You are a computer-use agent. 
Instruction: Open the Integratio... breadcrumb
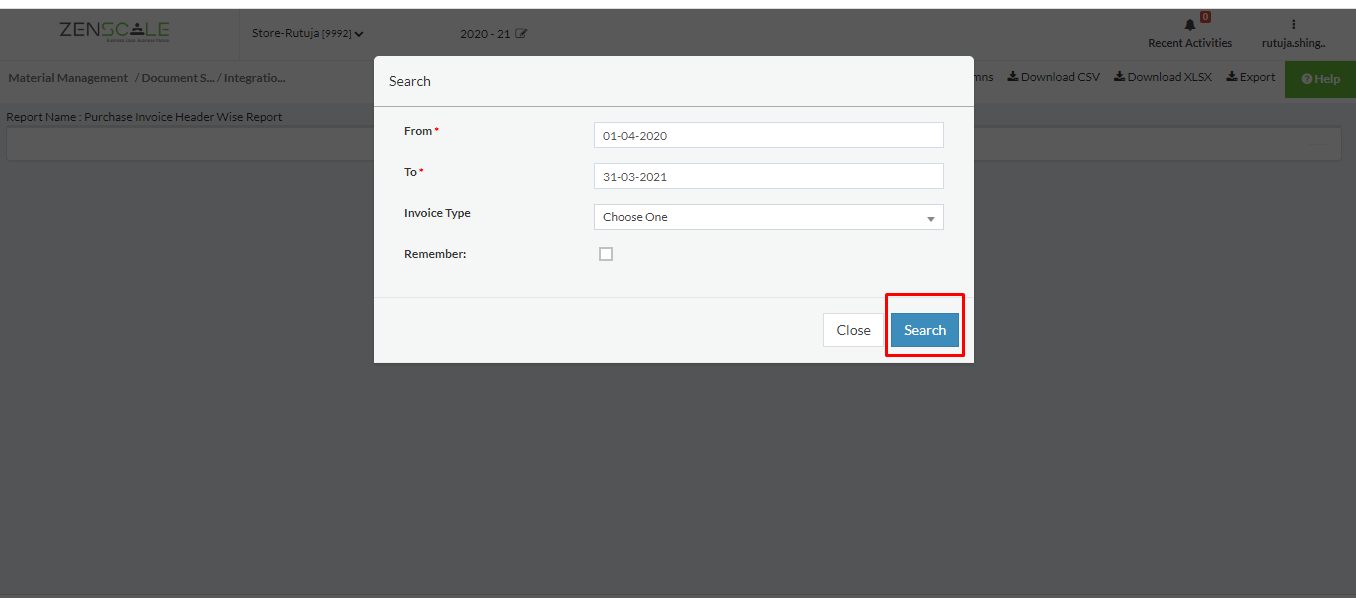click(x=255, y=78)
